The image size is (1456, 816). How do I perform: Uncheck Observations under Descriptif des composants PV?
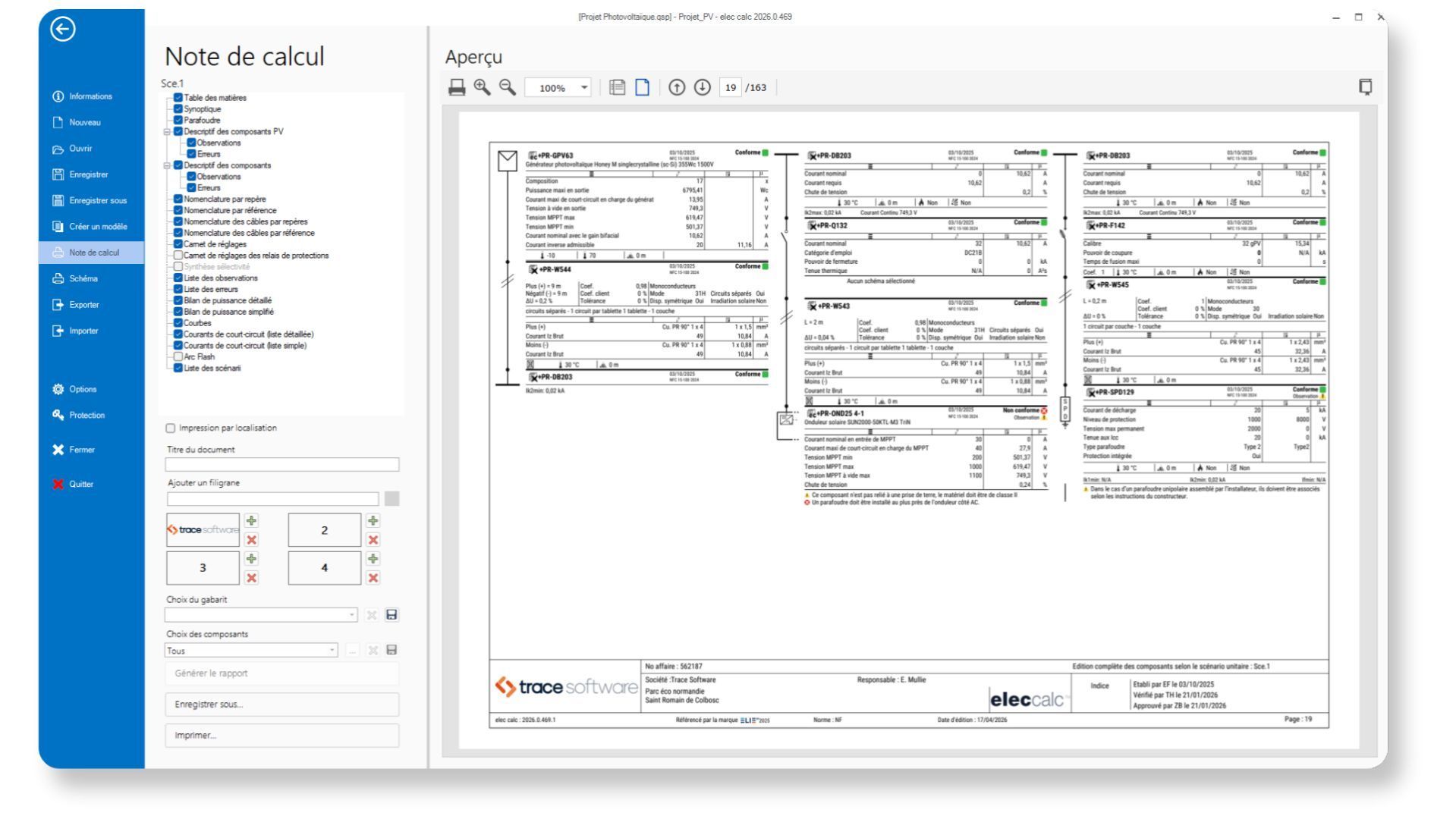[192, 143]
